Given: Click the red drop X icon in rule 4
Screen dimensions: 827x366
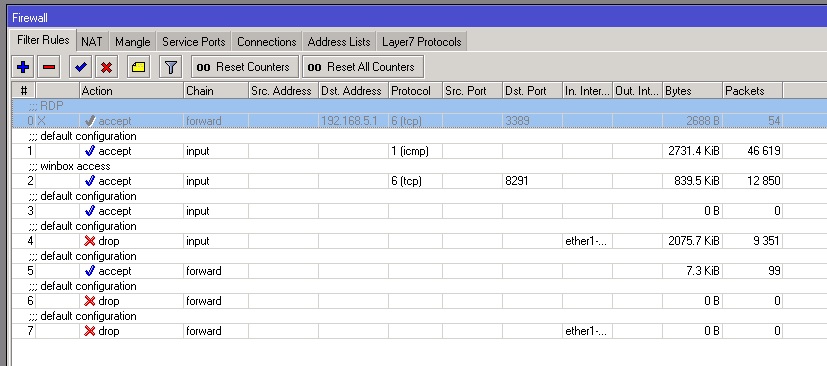Looking at the screenshot, I should (x=90, y=241).
